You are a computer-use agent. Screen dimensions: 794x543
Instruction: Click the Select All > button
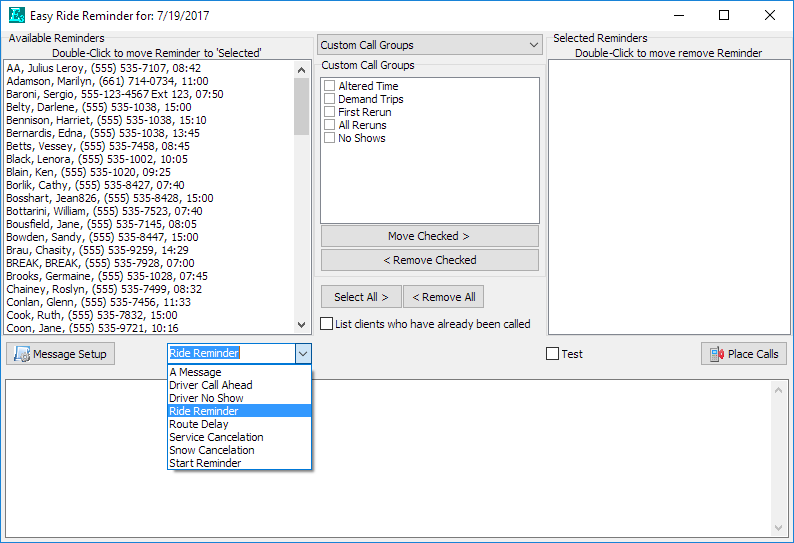361,297
